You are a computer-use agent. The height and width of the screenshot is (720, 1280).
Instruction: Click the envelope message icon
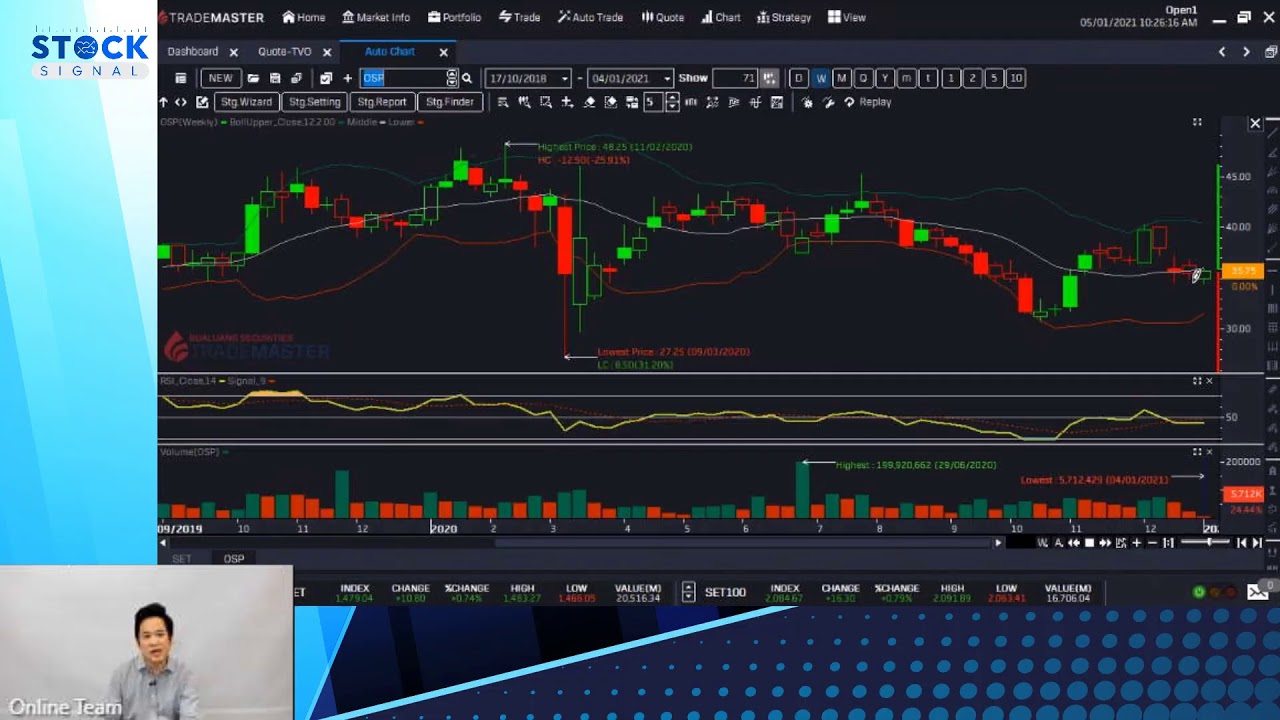[1257, 591]
